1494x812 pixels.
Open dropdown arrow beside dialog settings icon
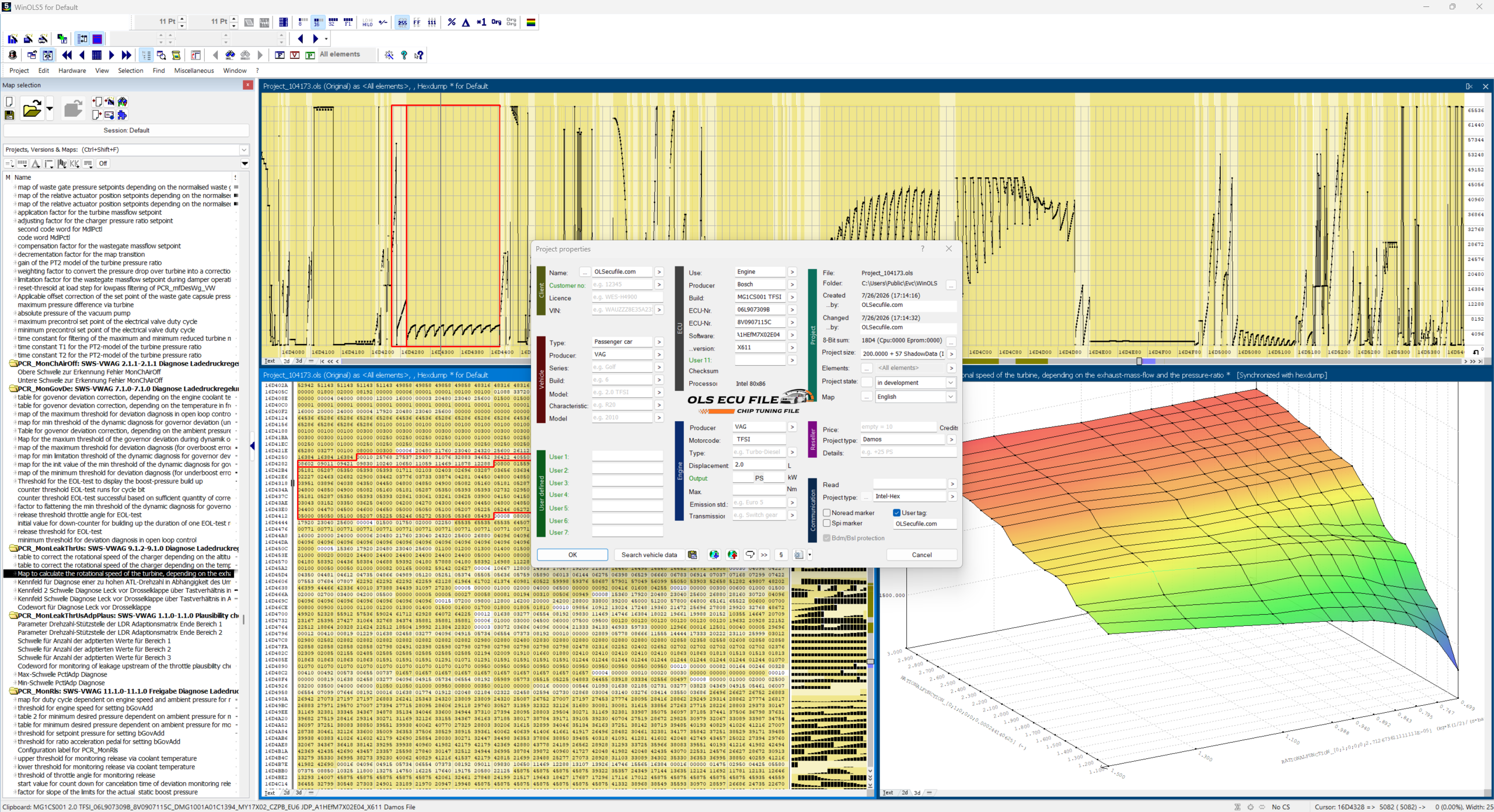[x=809, y=555]
